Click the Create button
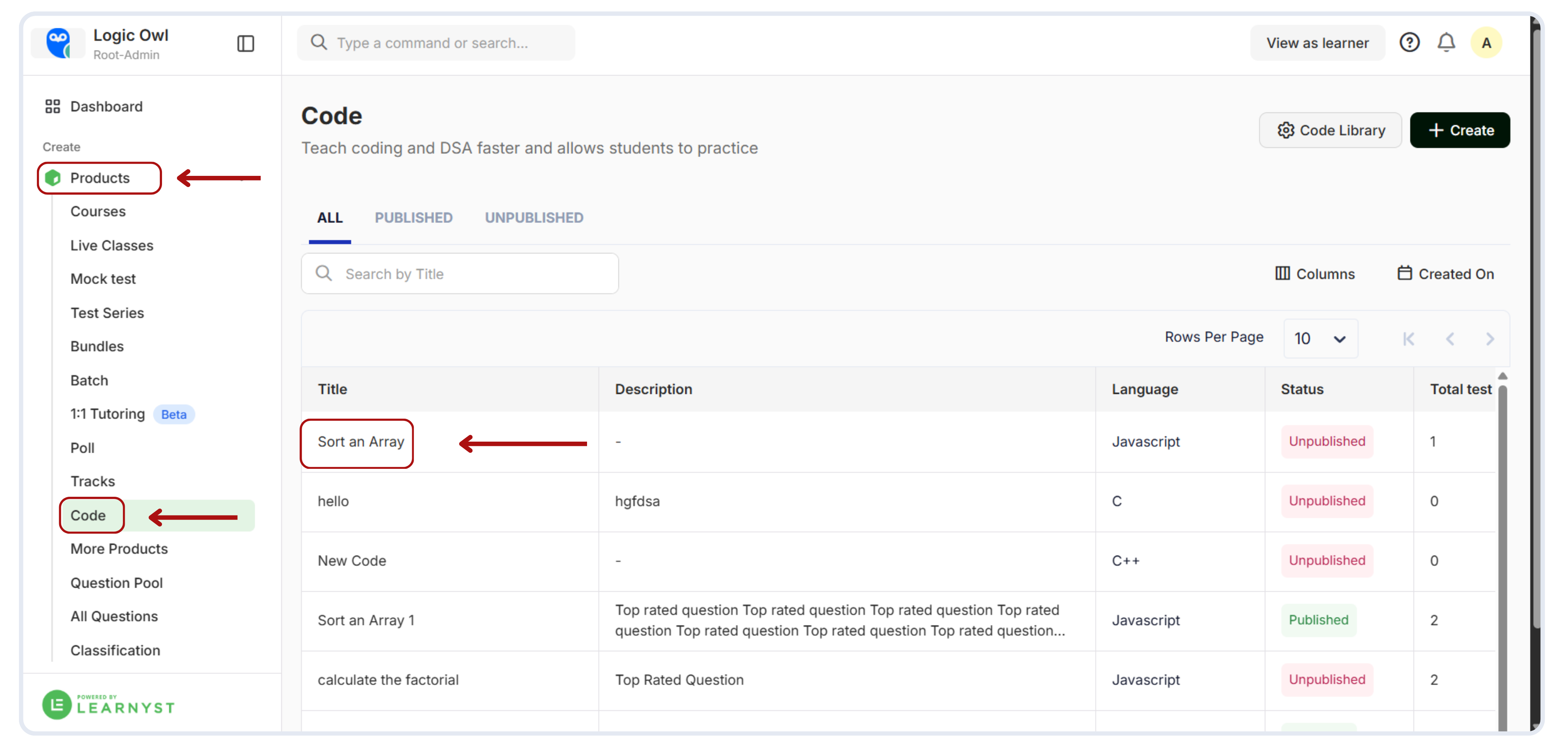The height and width of the screenshot is (750, 1568). [x=1460, y=130]
